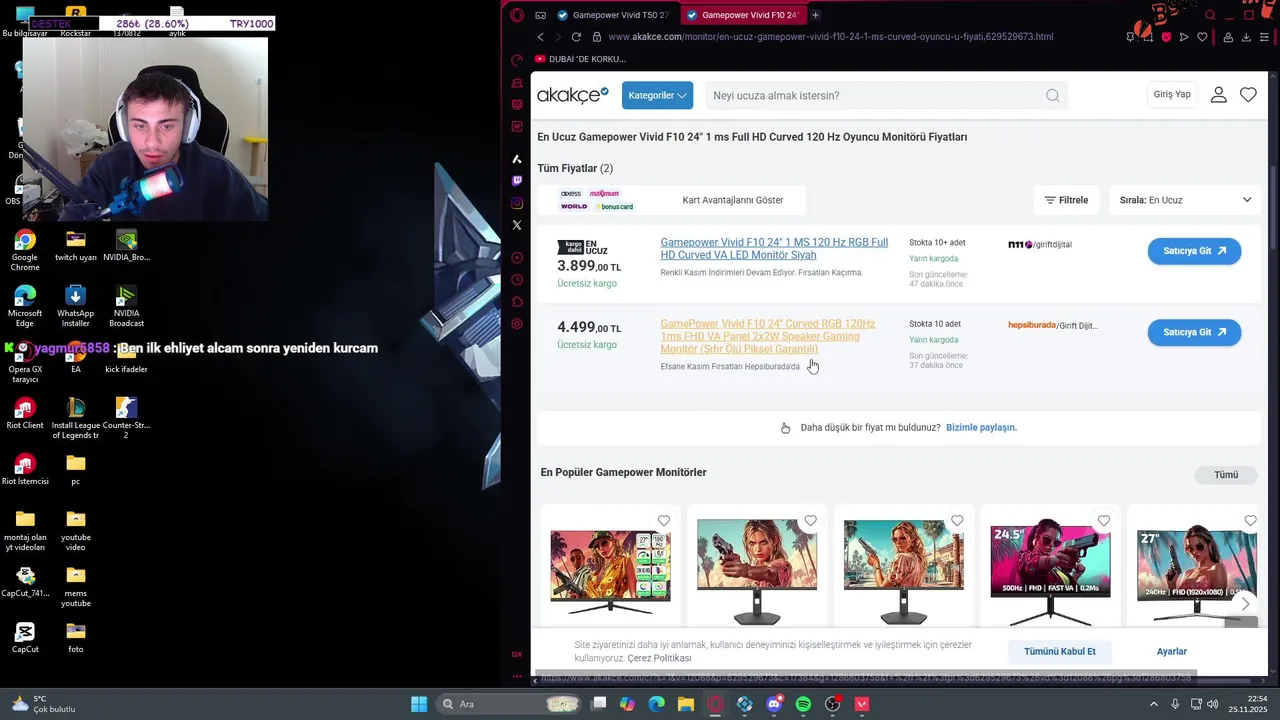Open a new browser tab
The image size is (1280, 720).
tap(815, 15)
